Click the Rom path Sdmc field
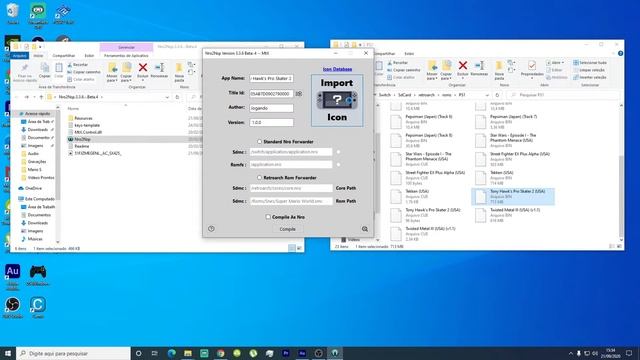 pyautogui.click(x=291, y=201)
